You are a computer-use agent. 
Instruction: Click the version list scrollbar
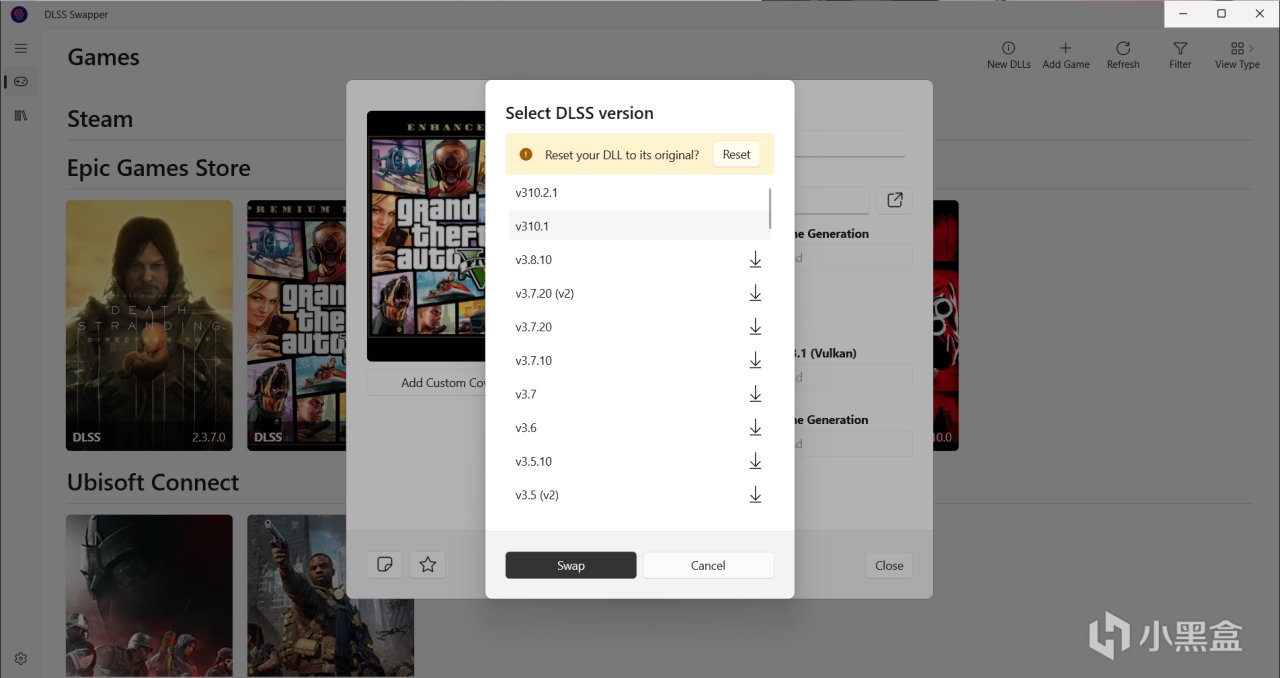tap(770, 208)
